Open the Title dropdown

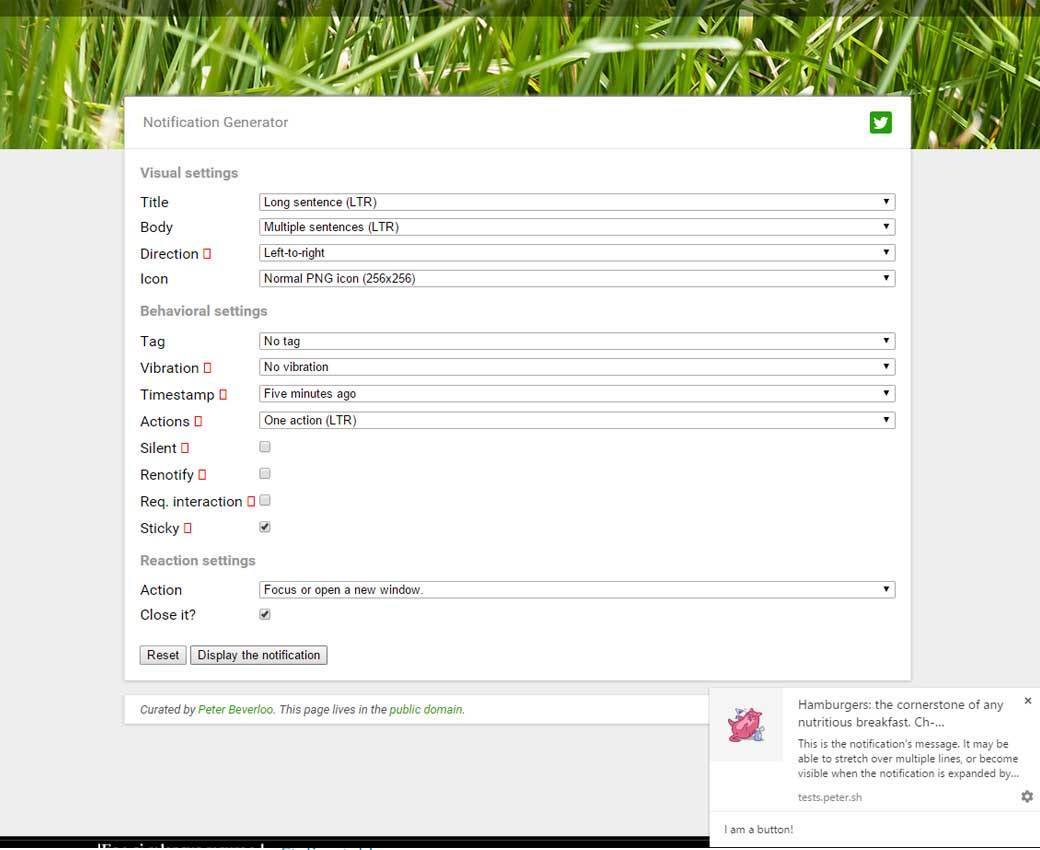pos(577,202)
